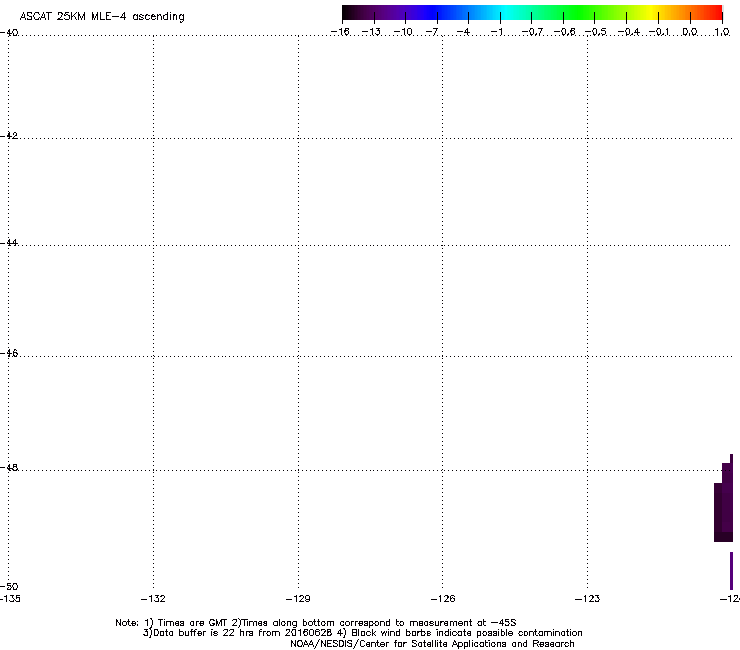Click the -0.5 label on the color scale

(x=596, y=32)
